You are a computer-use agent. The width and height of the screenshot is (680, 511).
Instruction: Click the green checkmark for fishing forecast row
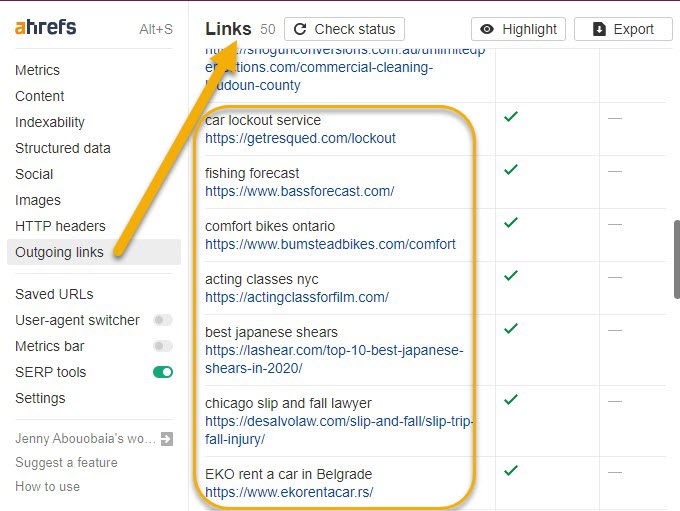coord(511,170)
